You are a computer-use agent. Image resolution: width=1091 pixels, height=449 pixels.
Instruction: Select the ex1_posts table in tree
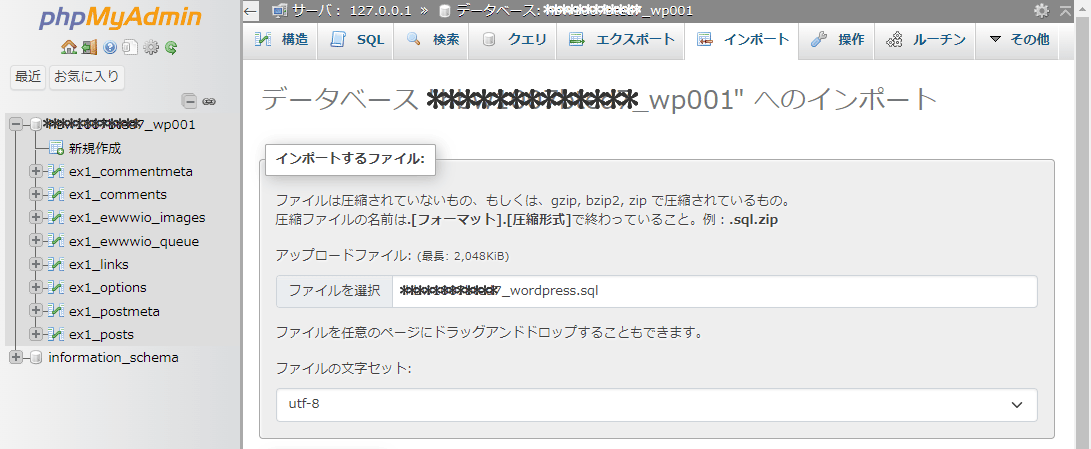101,334
